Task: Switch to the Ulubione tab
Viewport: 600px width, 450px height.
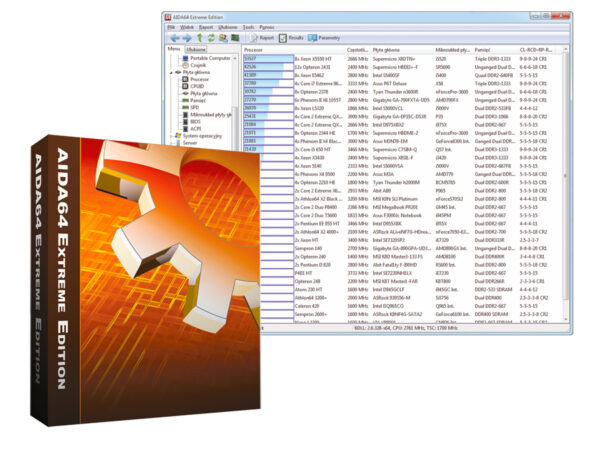Action: (x=197, y=48)
